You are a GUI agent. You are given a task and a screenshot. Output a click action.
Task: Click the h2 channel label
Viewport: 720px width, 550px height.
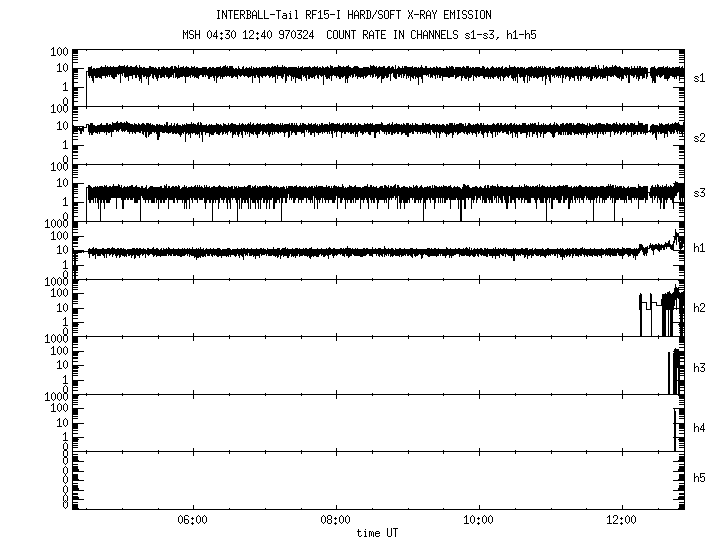point(699,308)
